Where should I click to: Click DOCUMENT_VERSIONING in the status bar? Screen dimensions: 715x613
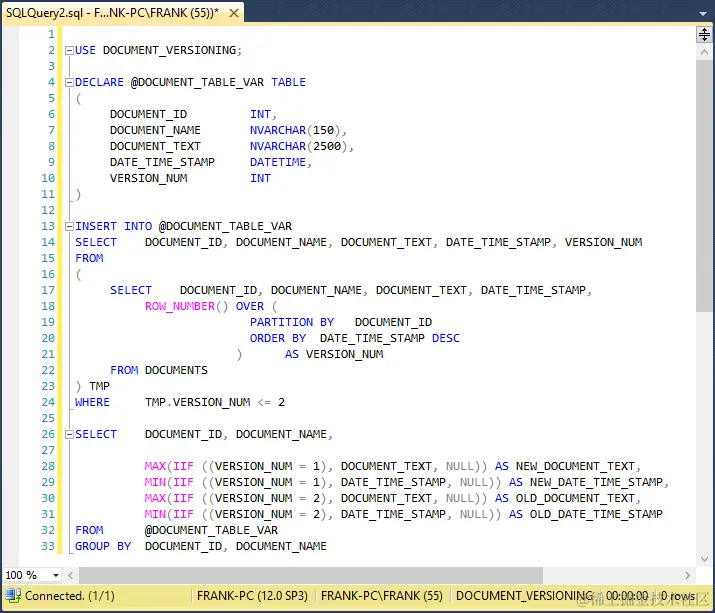524,596
